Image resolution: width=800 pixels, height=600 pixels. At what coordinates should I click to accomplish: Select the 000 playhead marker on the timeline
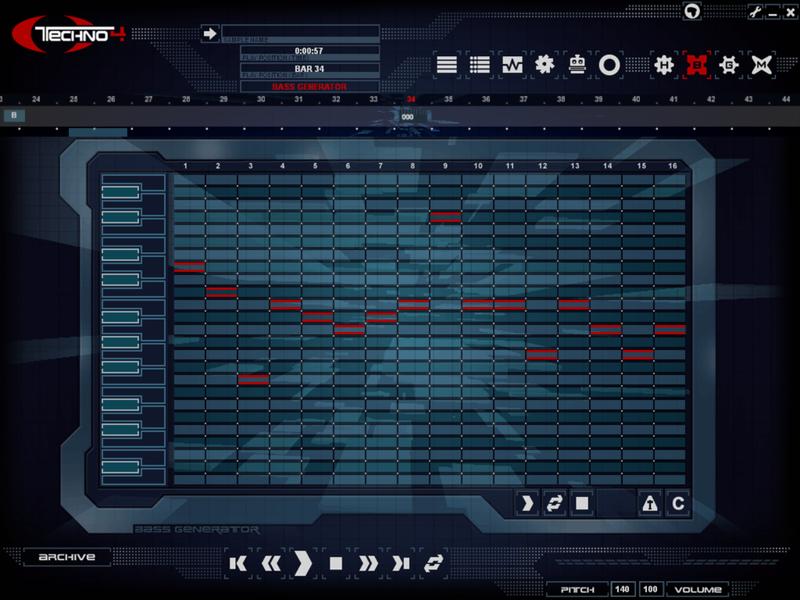[408, 117]
